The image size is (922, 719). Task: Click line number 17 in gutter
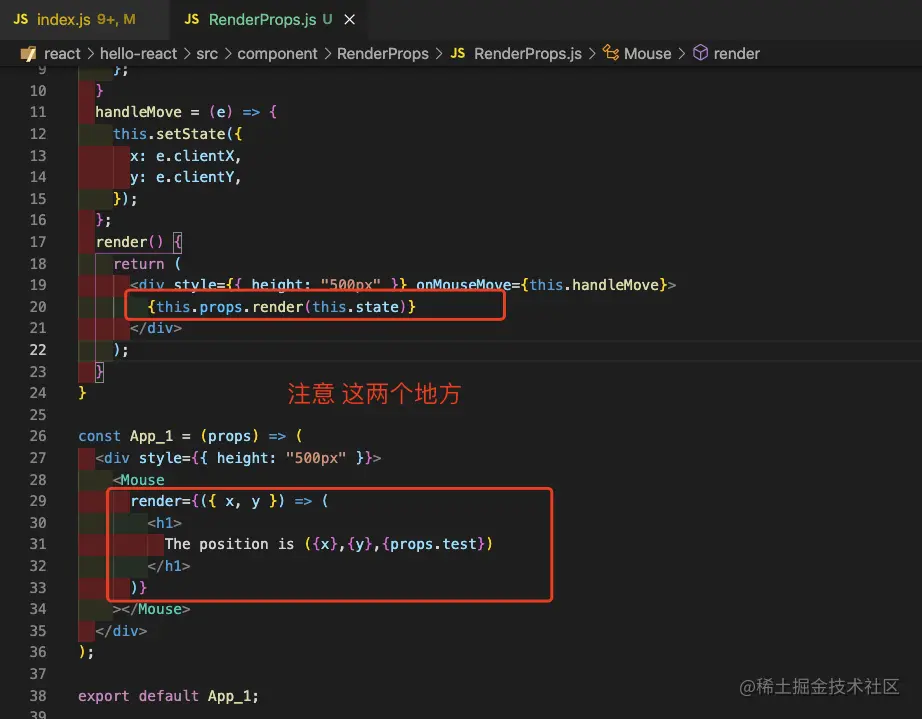point(38,242)
